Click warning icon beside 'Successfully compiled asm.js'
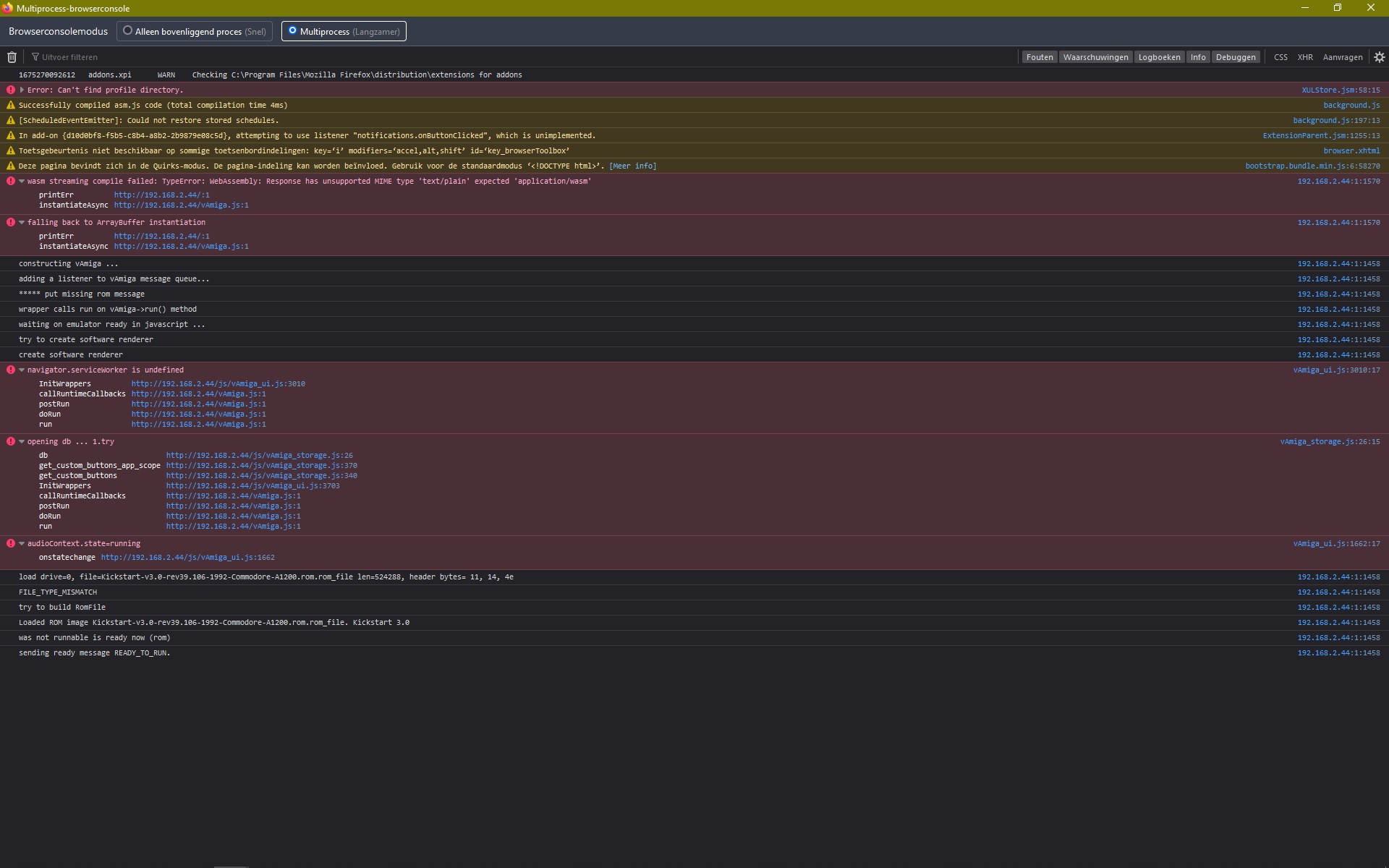The height and width of the screenshot is (868, 1389). 11,106
